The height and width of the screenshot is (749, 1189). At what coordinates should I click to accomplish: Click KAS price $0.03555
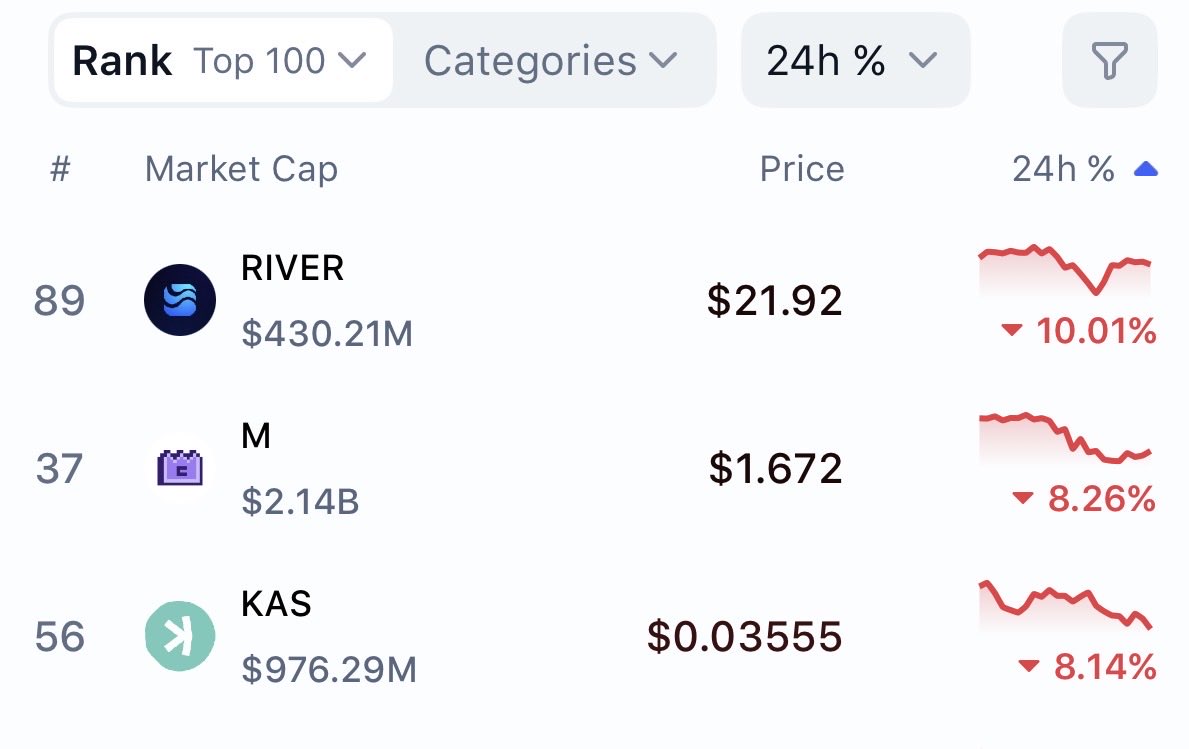744,636
